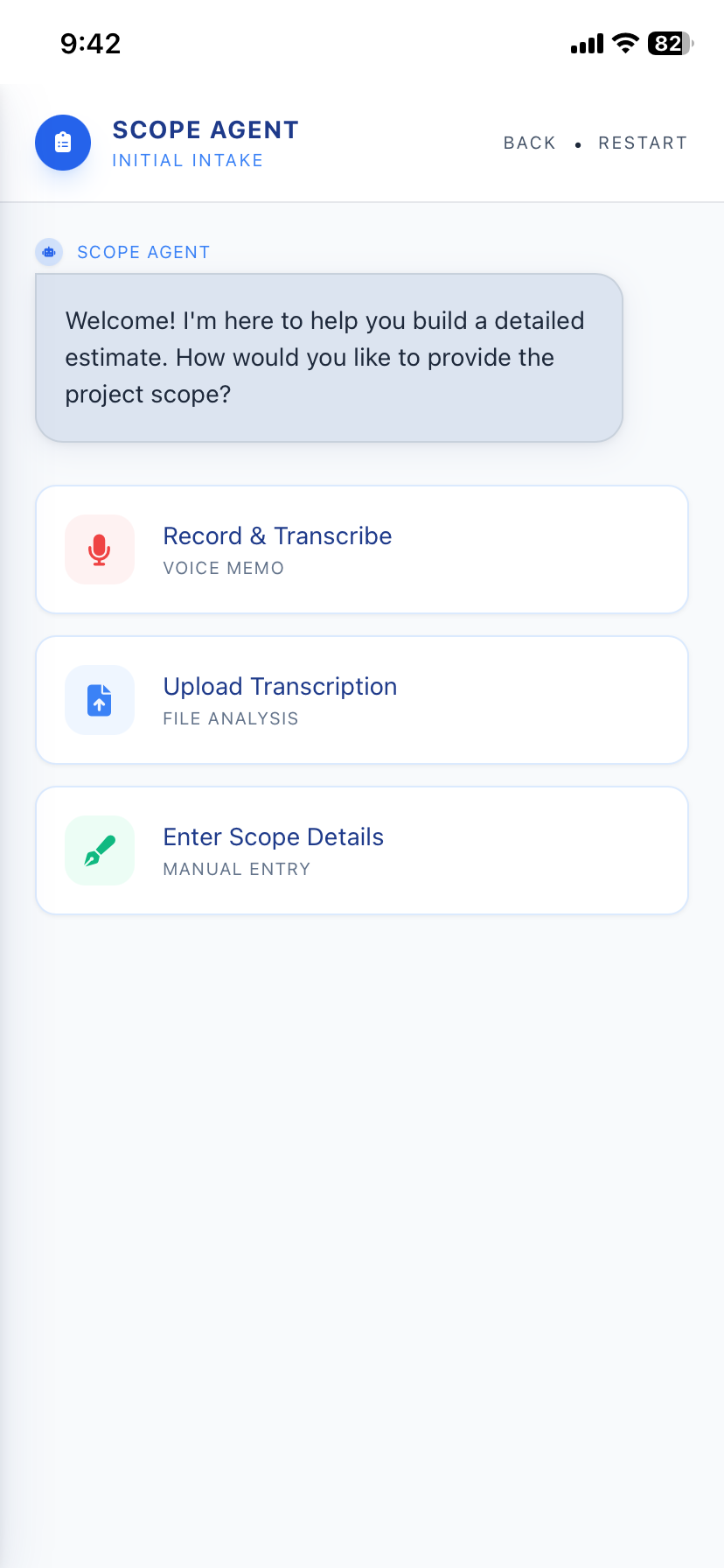Click the robot avatar icon above message
Image resolution: width=724 pixels, height=1568 pixels.
pyautogui.click(x=49, y=252)
